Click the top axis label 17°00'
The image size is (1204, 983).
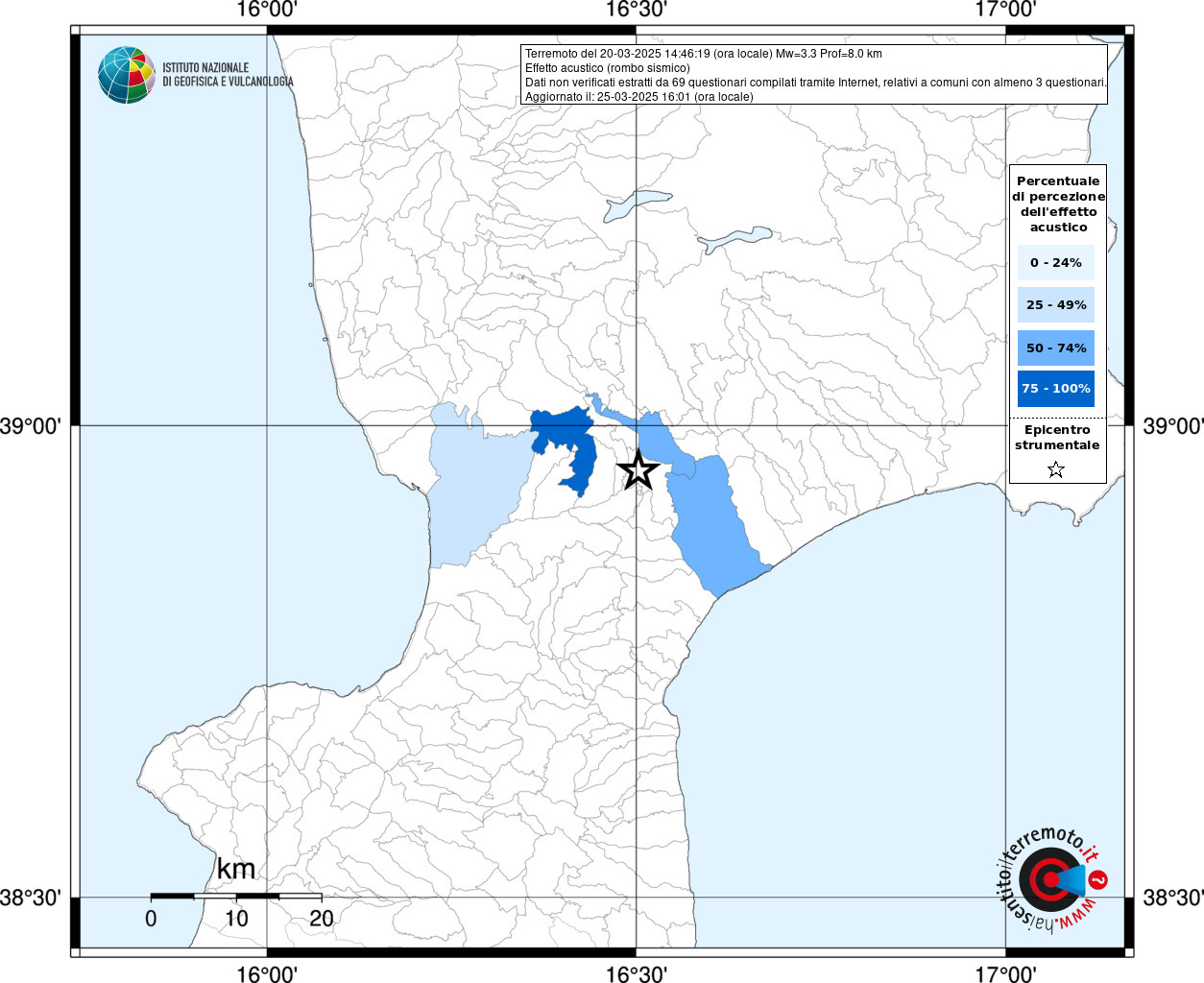tap(1005, 11)
